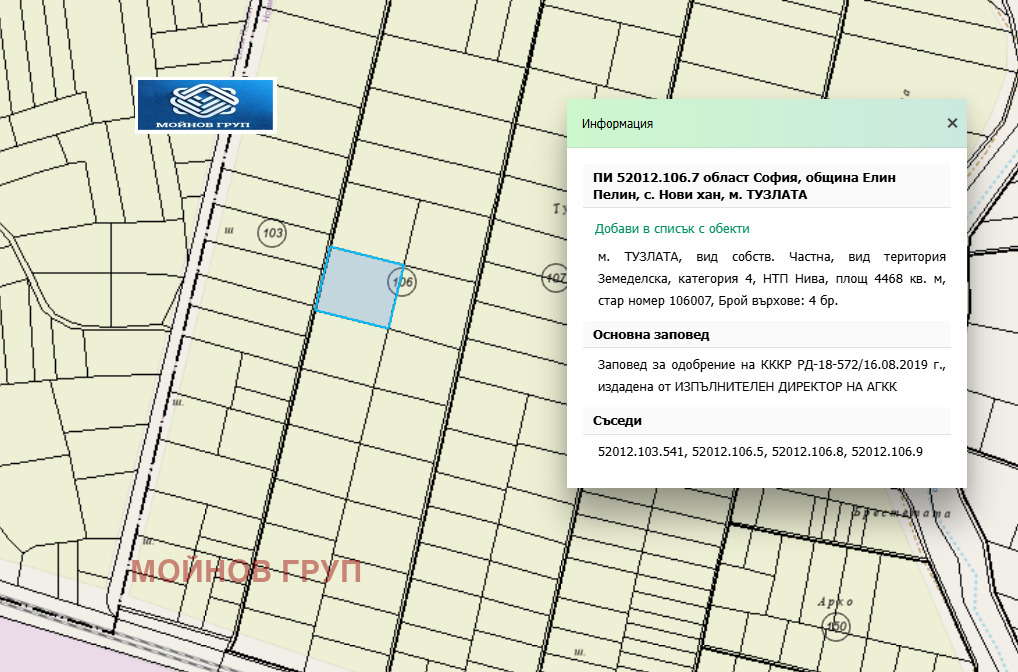
Task: Close the Информация popup
Action: click(x=952, y=123)
